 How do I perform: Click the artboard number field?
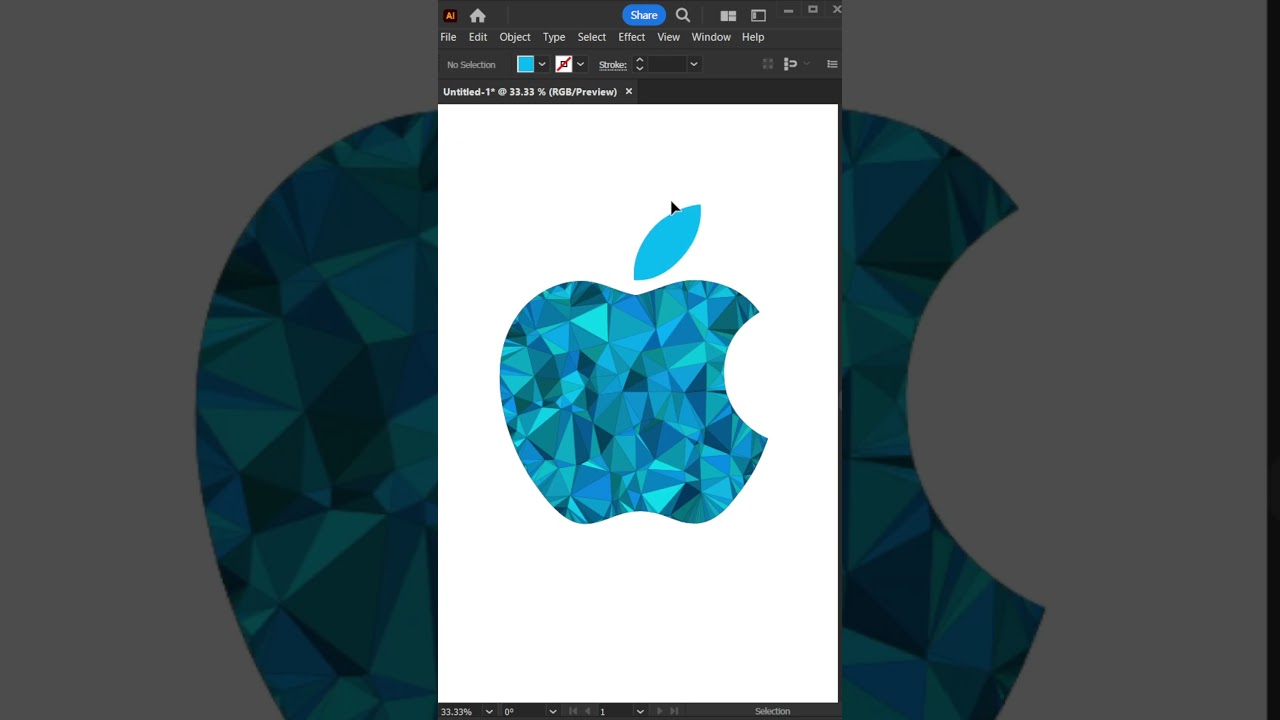tap(615, 711)
